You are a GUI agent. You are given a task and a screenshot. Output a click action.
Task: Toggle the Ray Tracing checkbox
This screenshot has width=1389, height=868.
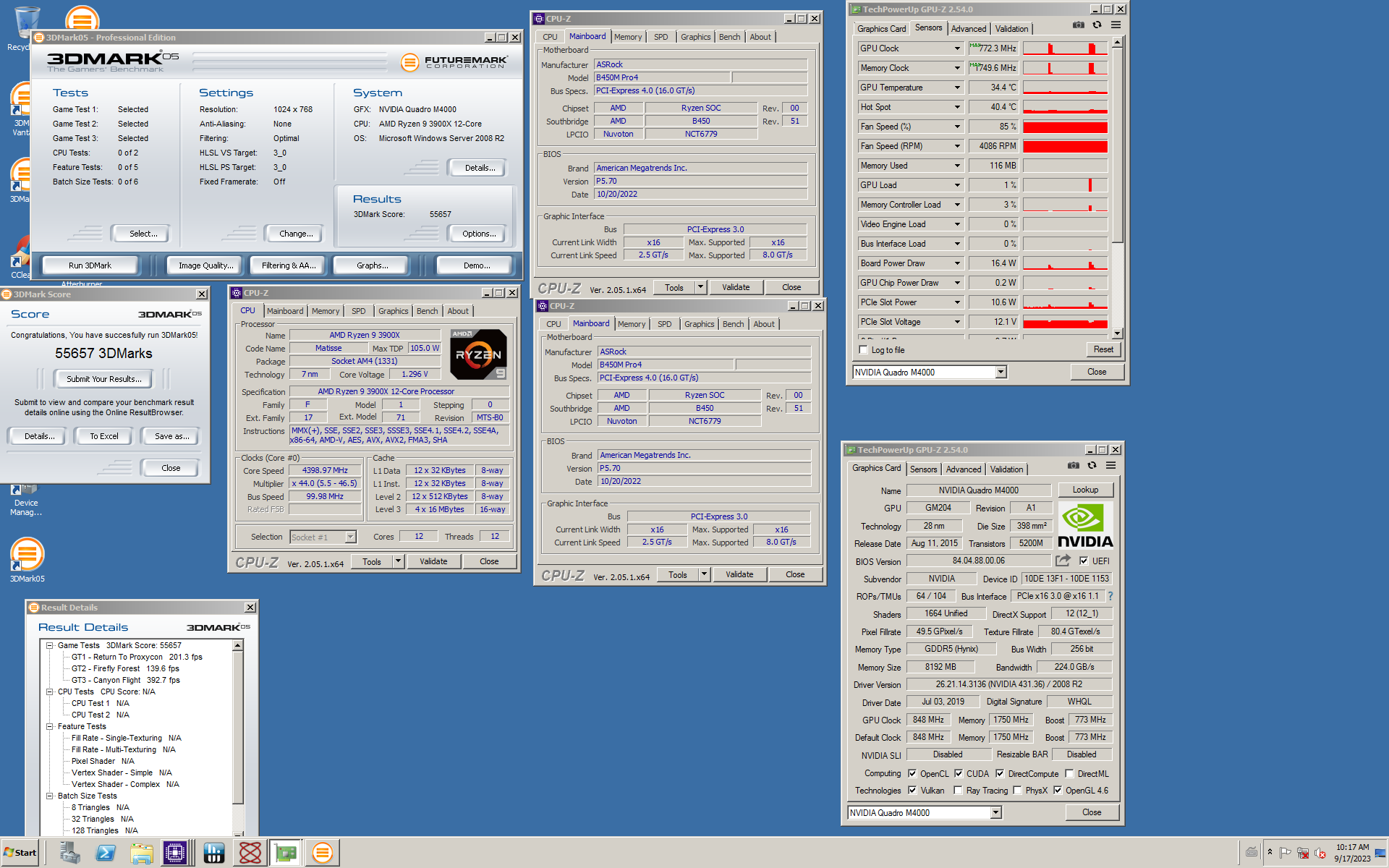pyautogui.click(x=958, y=790)
